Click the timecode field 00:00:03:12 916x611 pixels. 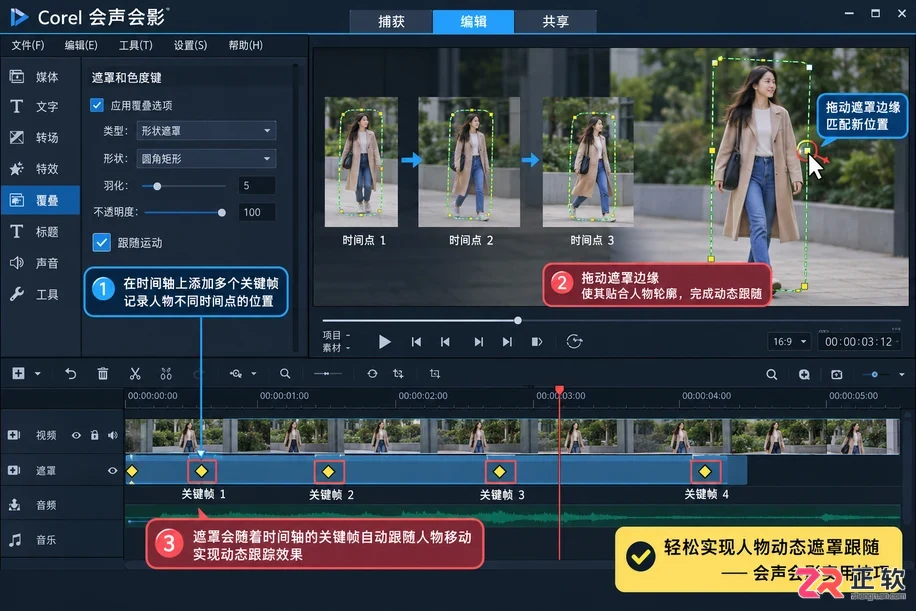pos(858,342)
